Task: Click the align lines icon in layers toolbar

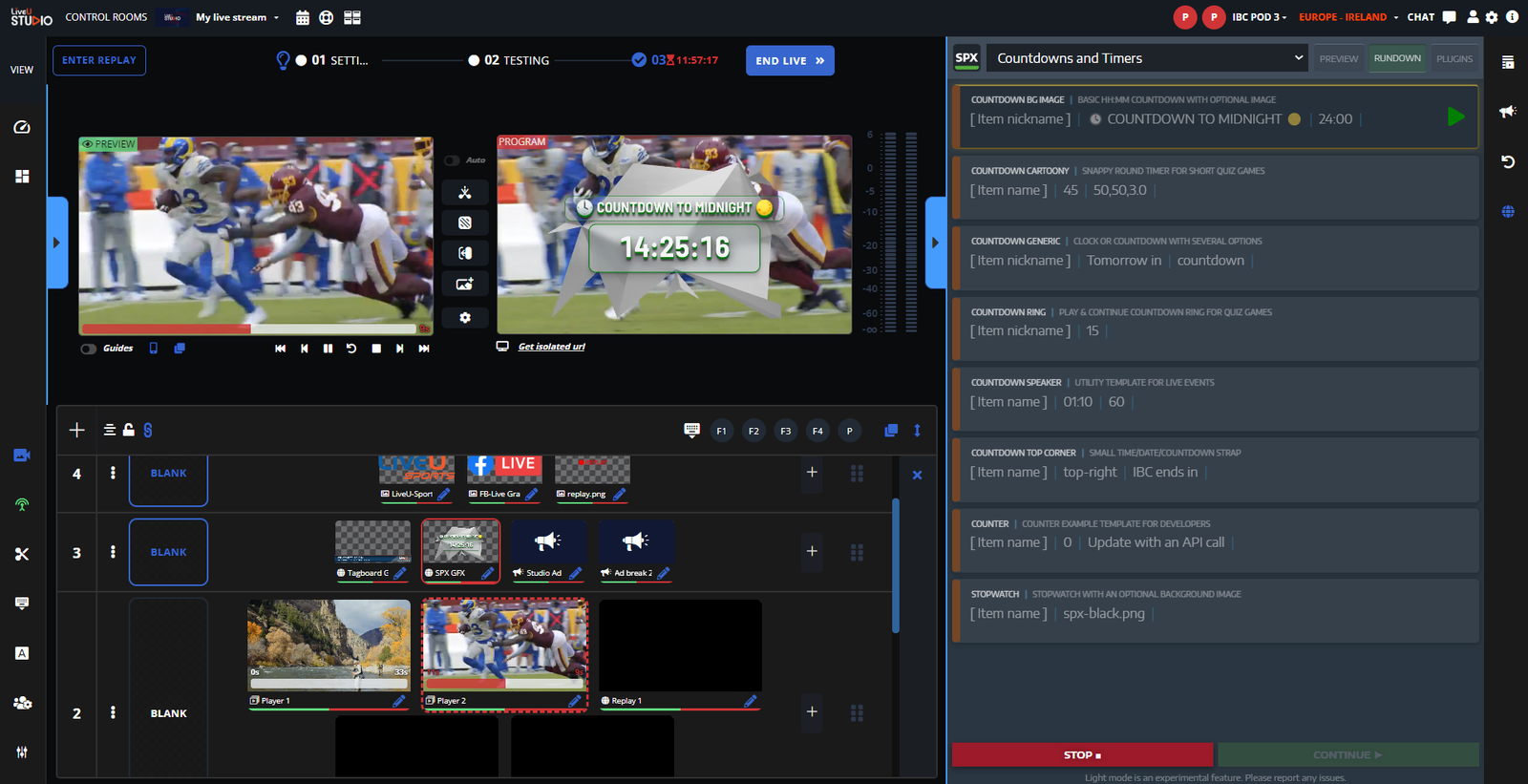Action: pos(110,430)
